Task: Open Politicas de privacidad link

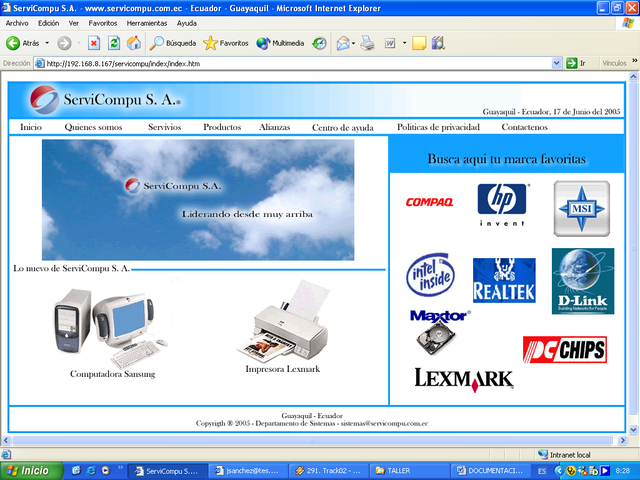Action: pos(438,127)
